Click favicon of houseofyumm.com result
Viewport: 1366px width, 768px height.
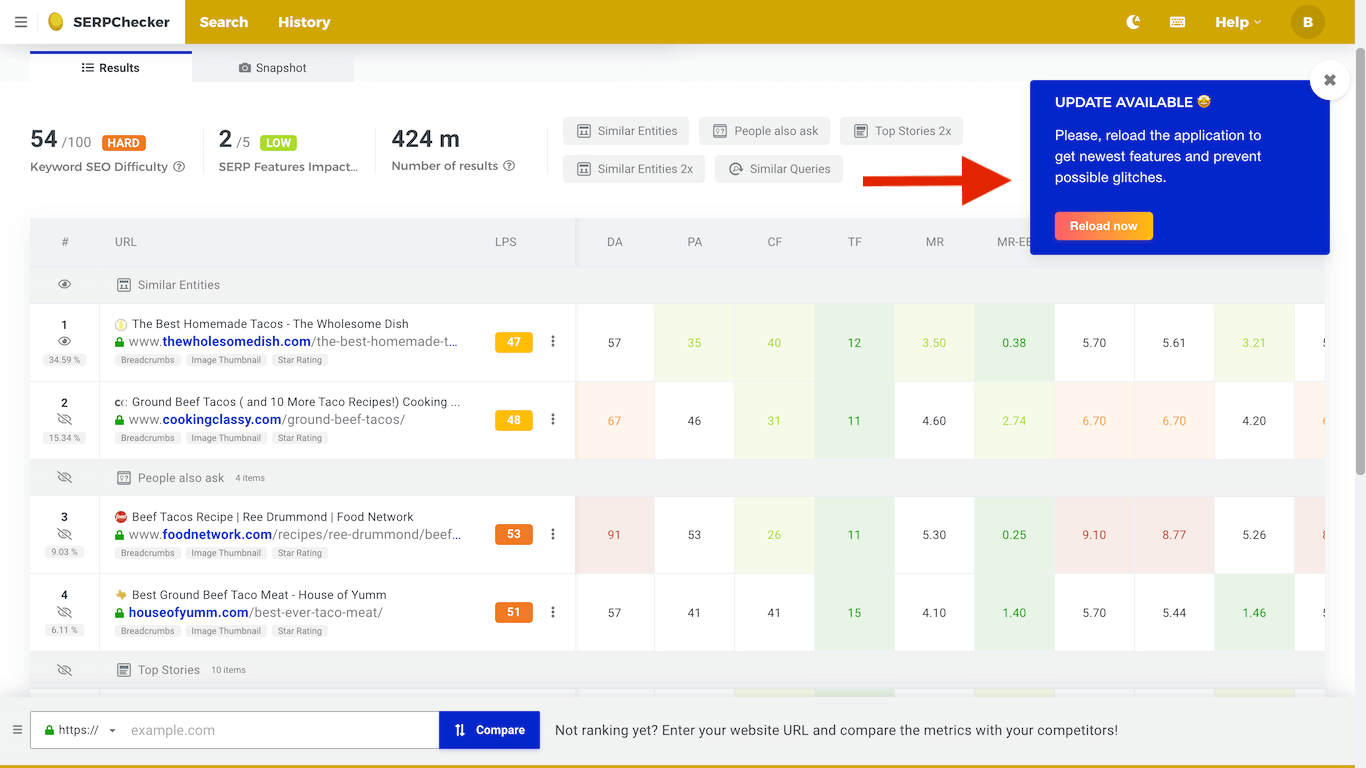click(x=121, y=595)
